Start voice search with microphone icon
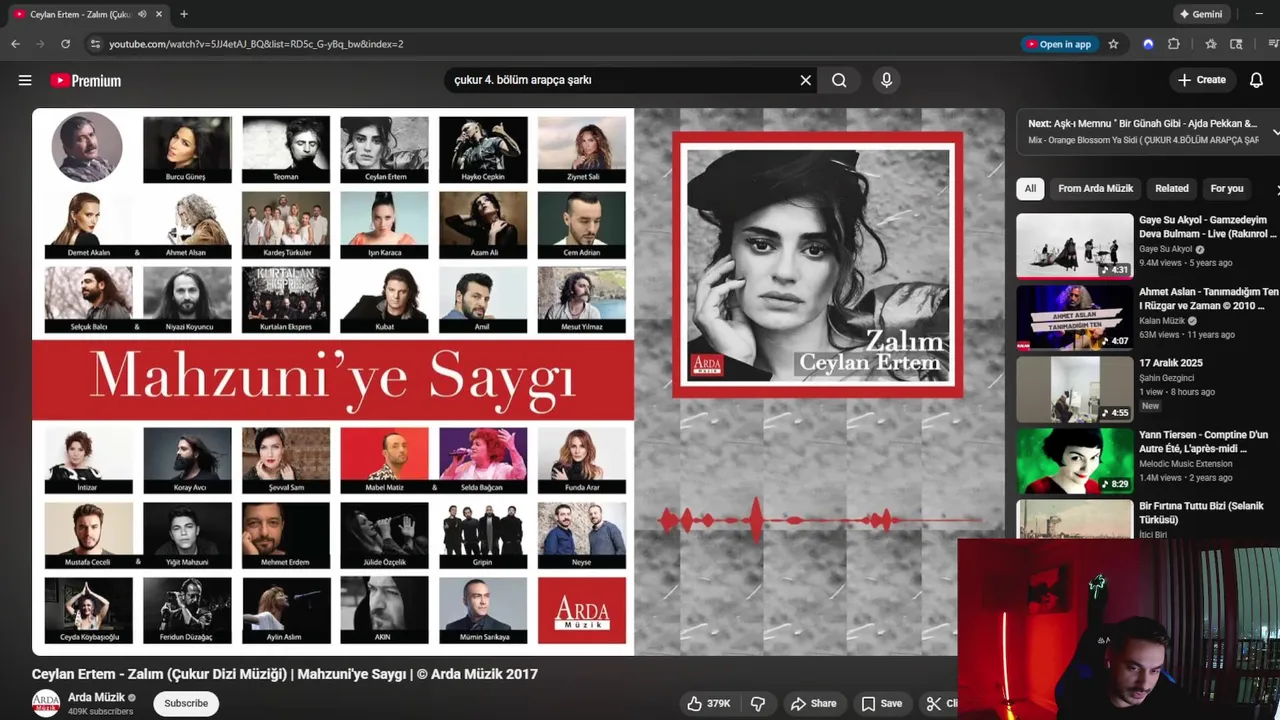 point(886,80)
